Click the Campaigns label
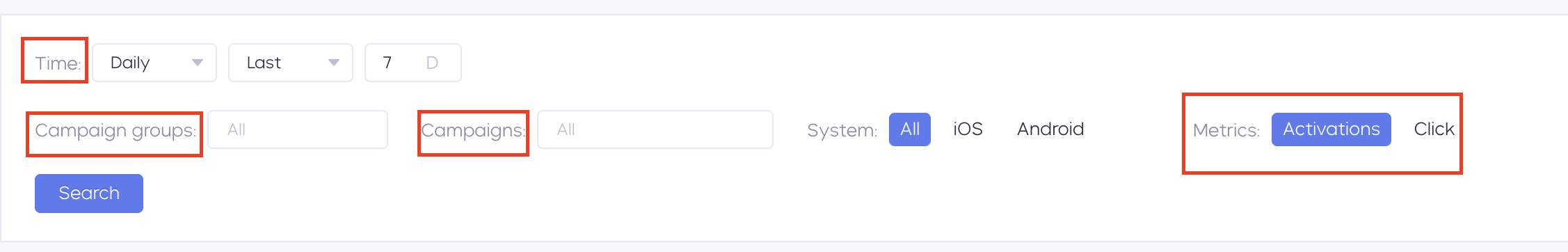 coord(473,131)
